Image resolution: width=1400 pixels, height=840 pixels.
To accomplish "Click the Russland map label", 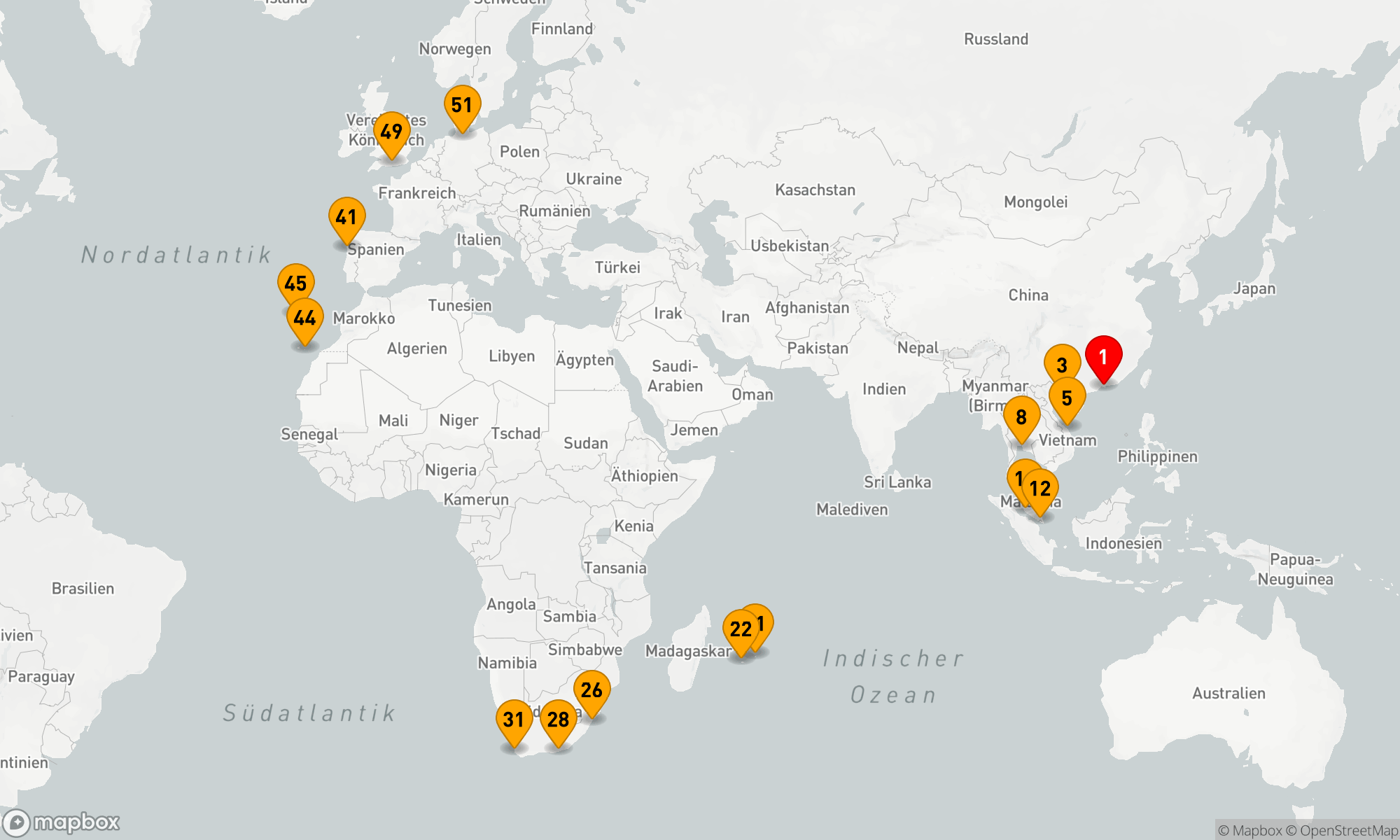I will [995, 39].
